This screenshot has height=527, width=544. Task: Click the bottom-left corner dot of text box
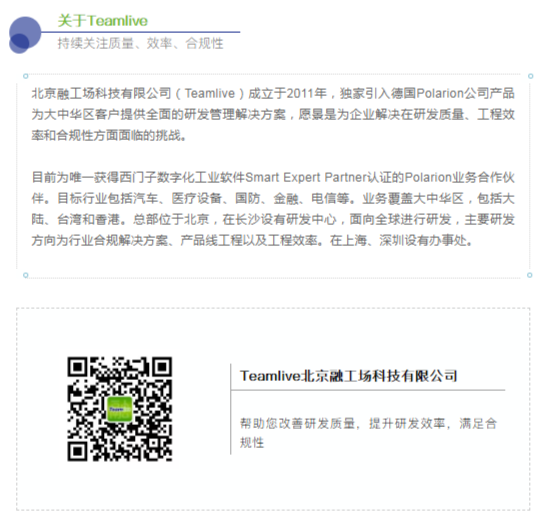[x=25, y=275]
